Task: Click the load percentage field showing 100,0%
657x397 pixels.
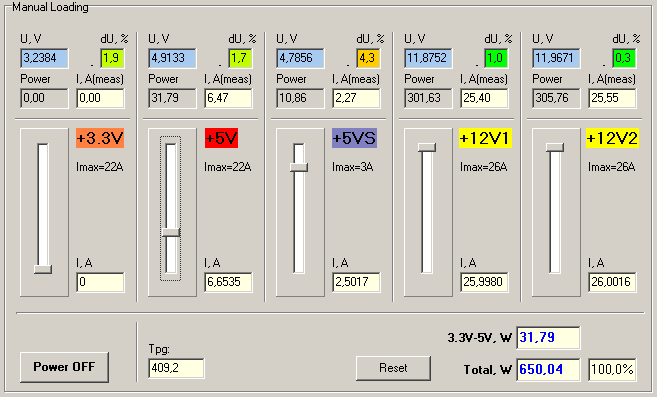Action: point(612,369)
